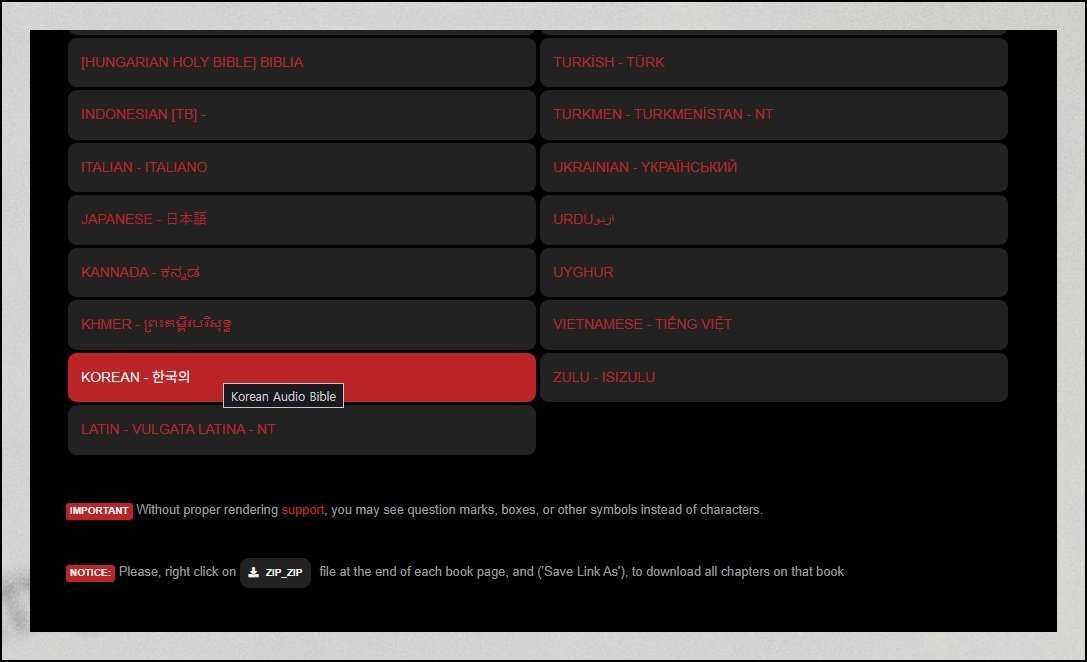
Task: Click the highlighted Korean - 한국의 entry
Action: tap(302, 377)
